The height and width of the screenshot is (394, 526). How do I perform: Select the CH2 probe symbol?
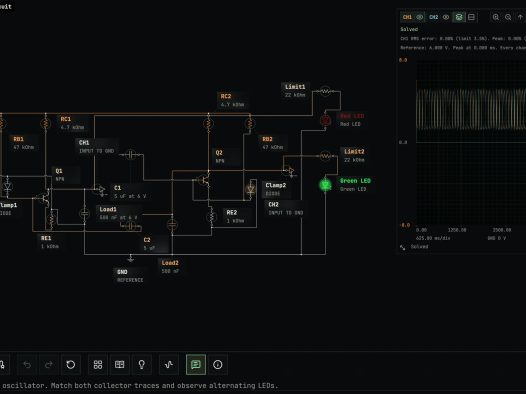point(290,171)
